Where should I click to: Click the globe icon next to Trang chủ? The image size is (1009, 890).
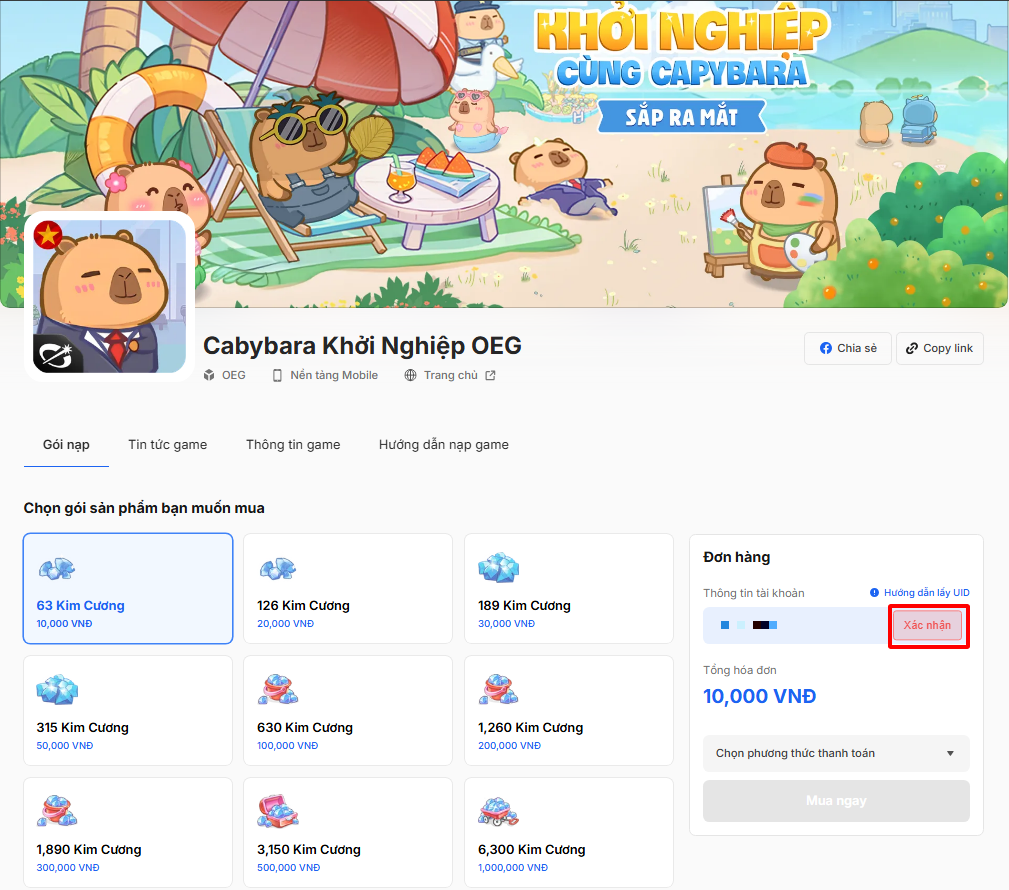(x=410, y=375)
